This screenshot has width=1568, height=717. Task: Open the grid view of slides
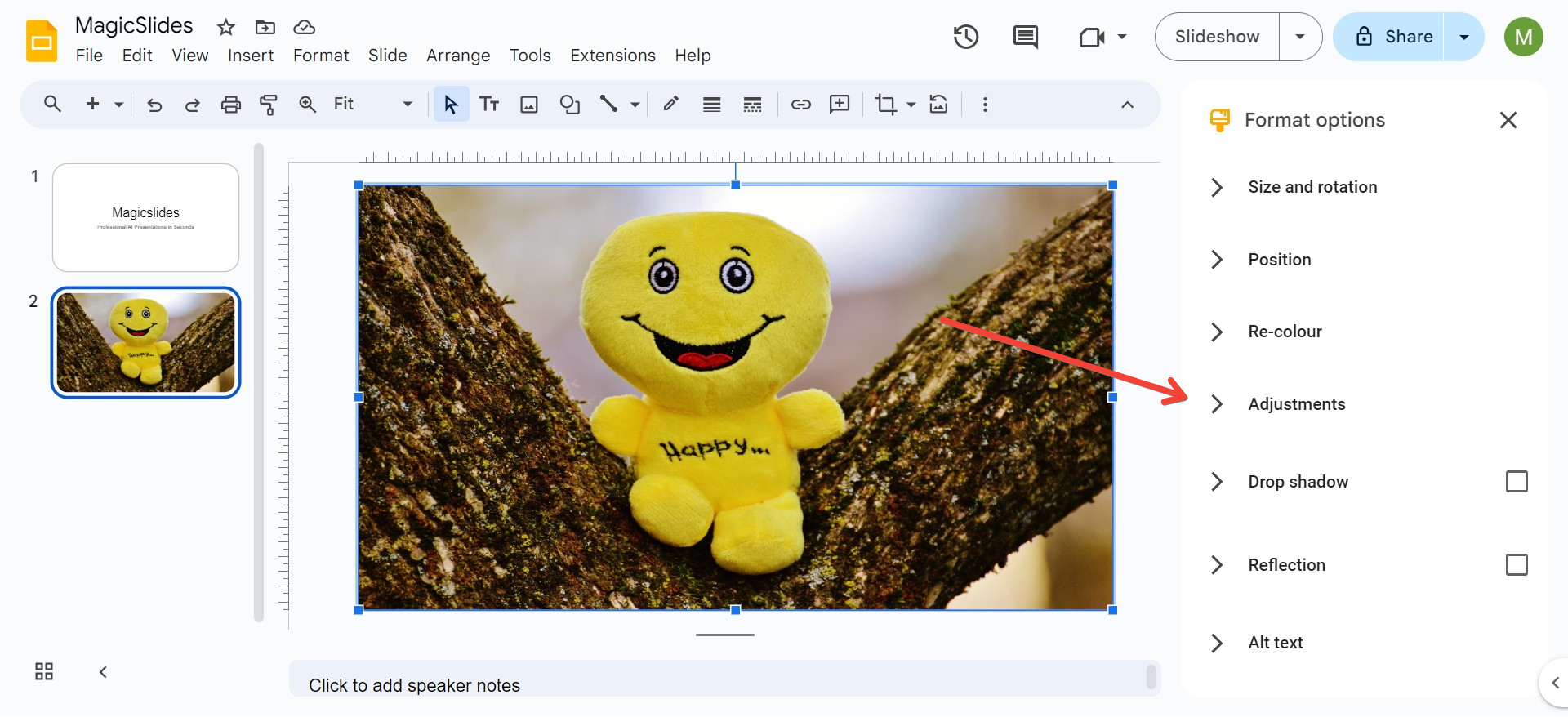click(x=44, y=671)
